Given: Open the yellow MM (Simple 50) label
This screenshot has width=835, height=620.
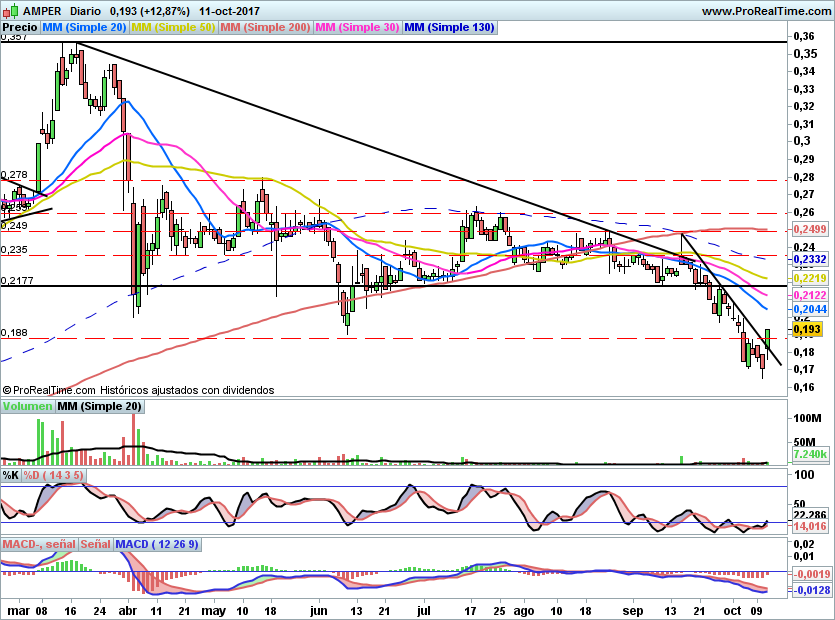Looking at the screenshot, I should (173, 27).
